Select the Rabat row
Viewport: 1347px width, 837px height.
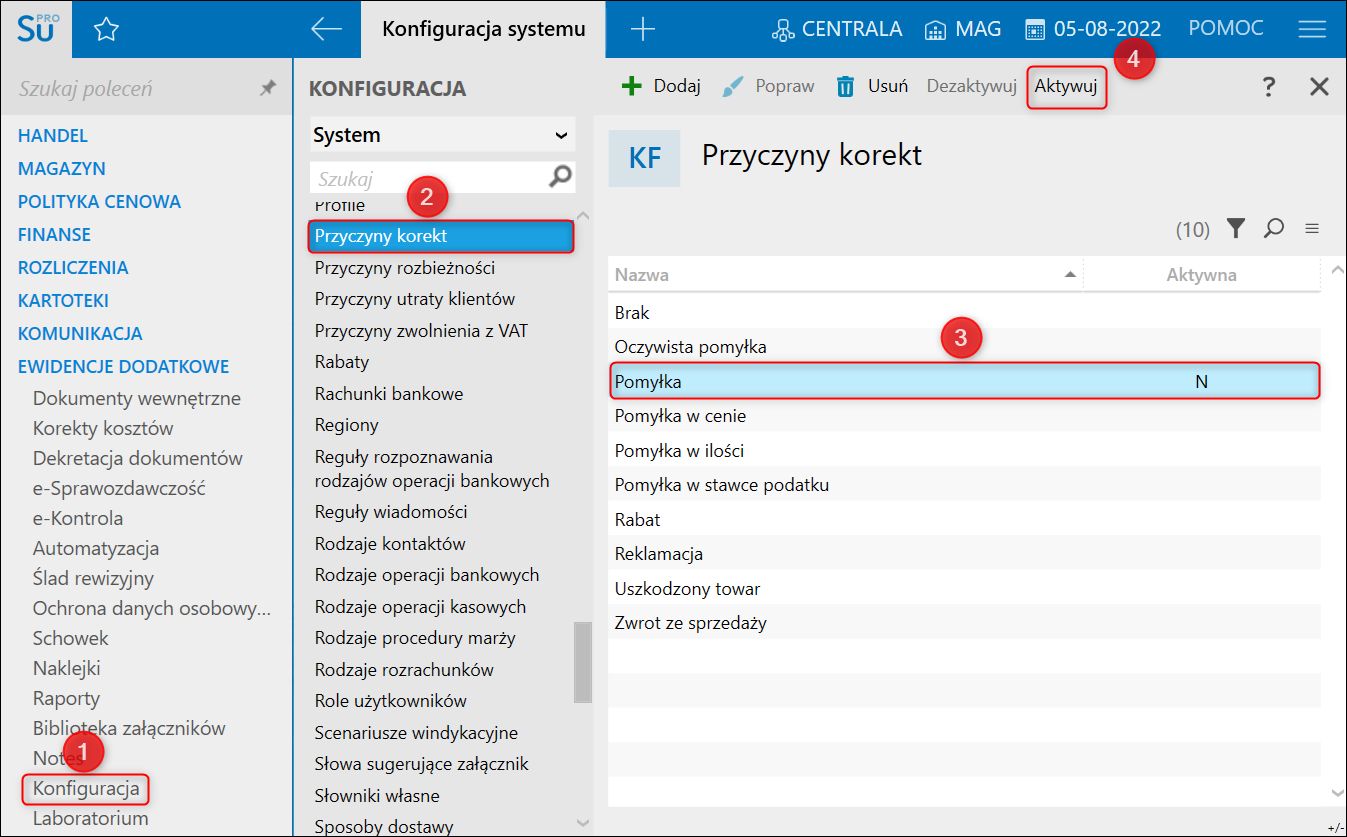click(x=965, y=520)
